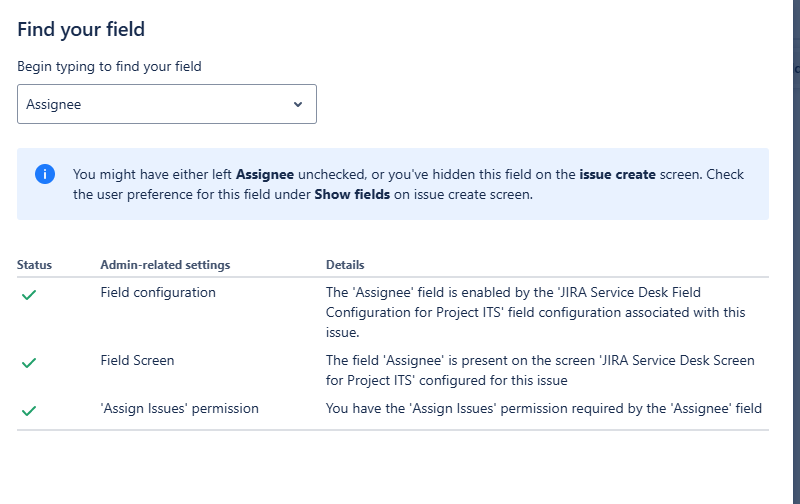Click the 'Begin typing to find your field' label
This screenshot has height=504, width=800.
pyautogui.click(x=109, y=66)
